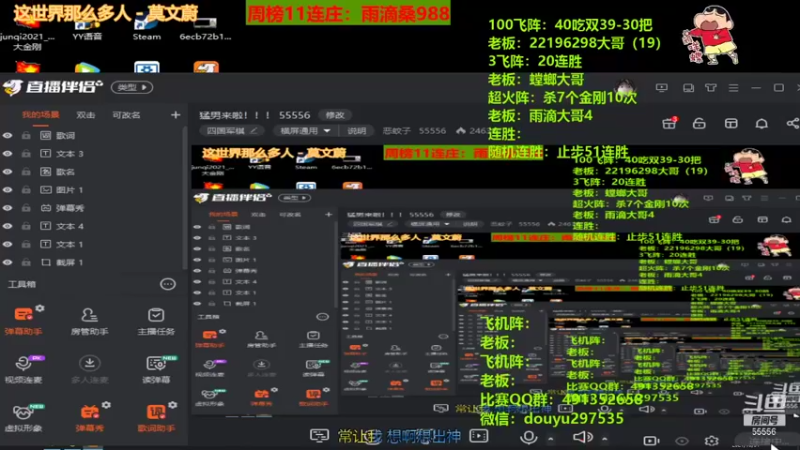800x450 pixels.
Task: Hide the 弹幕秀 source layer
Action: click(x=7, y=208)
